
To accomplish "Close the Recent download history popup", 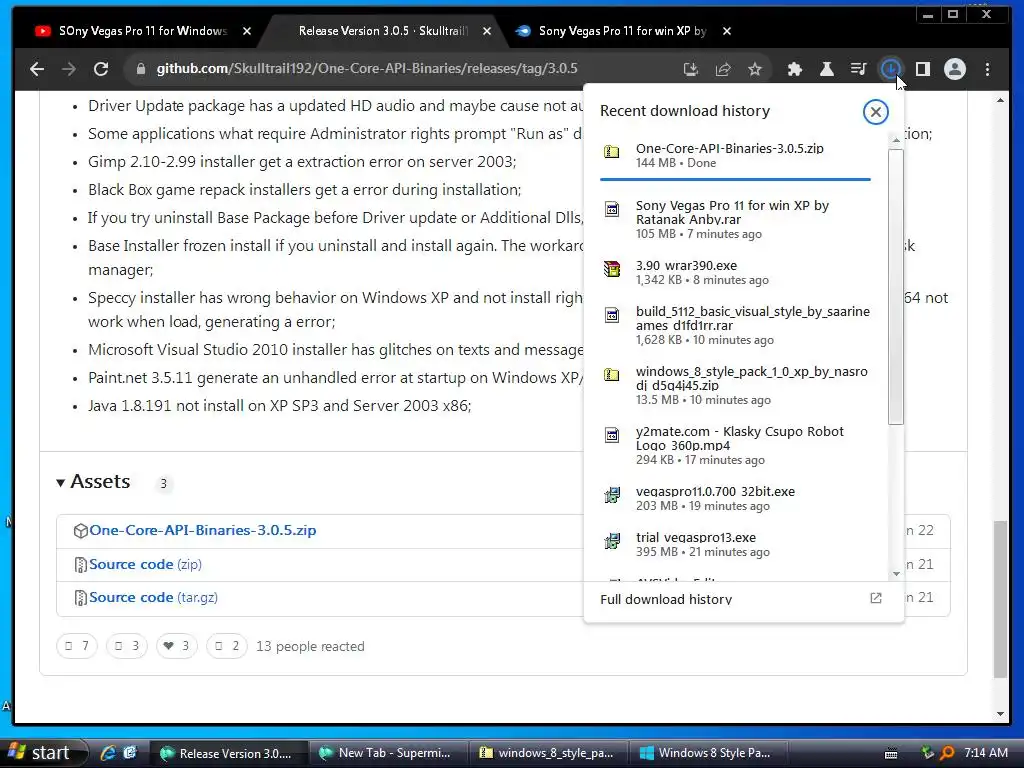I will point(875,112).
